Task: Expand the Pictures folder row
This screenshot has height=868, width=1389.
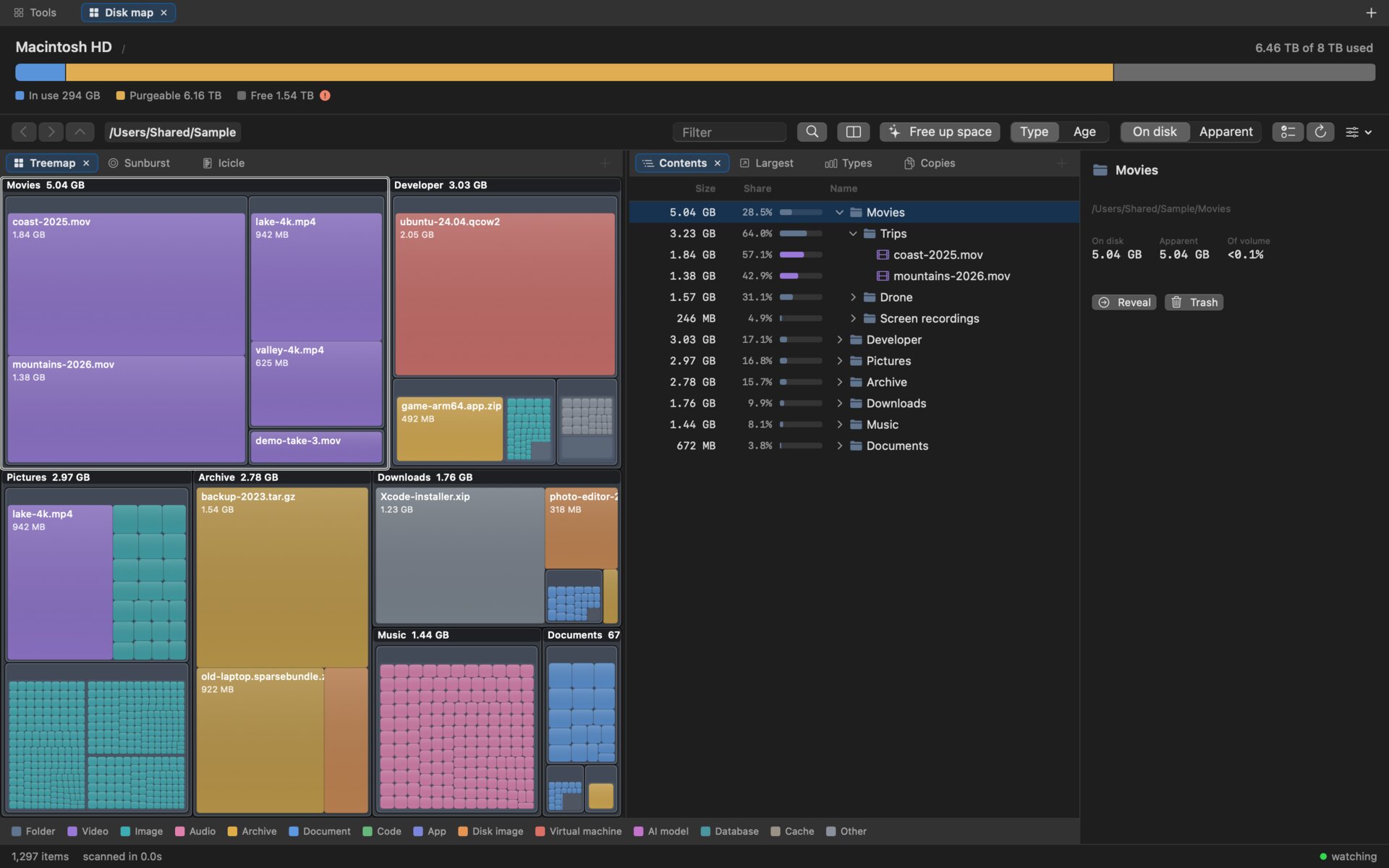Action: [x=839, y=360]
